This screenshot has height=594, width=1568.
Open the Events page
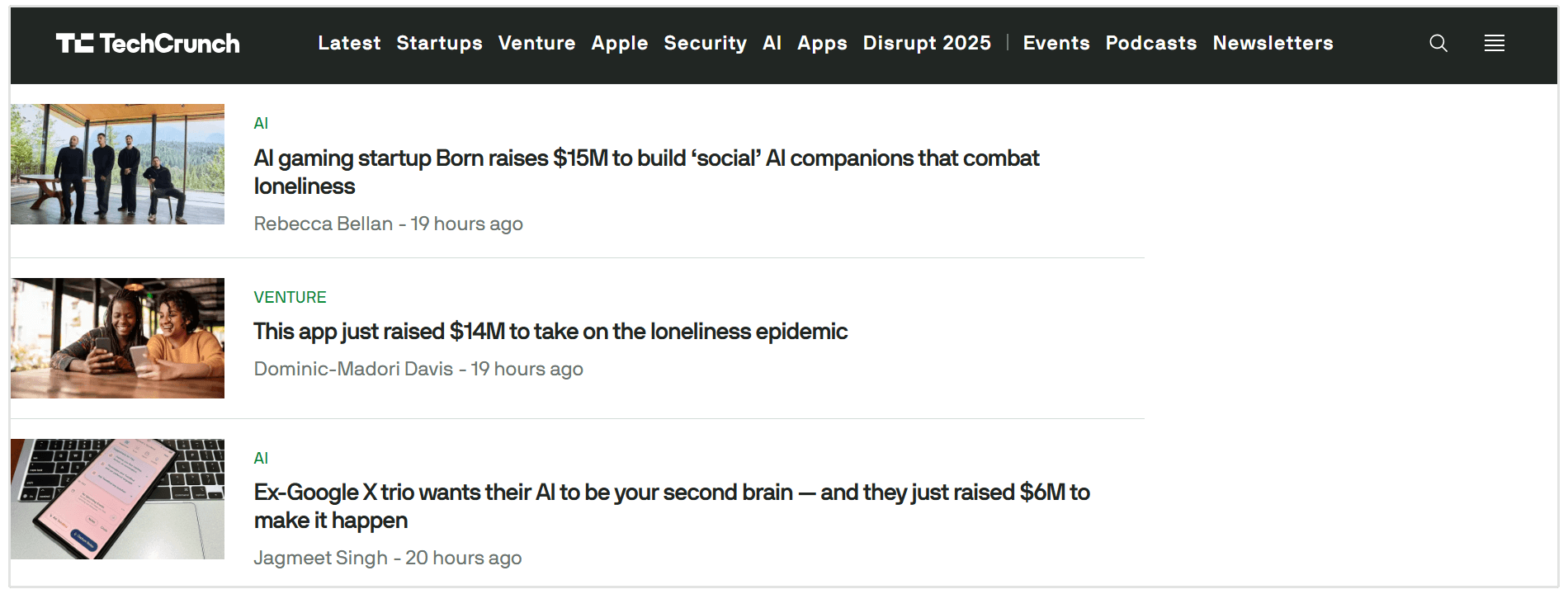[1056, 43]
